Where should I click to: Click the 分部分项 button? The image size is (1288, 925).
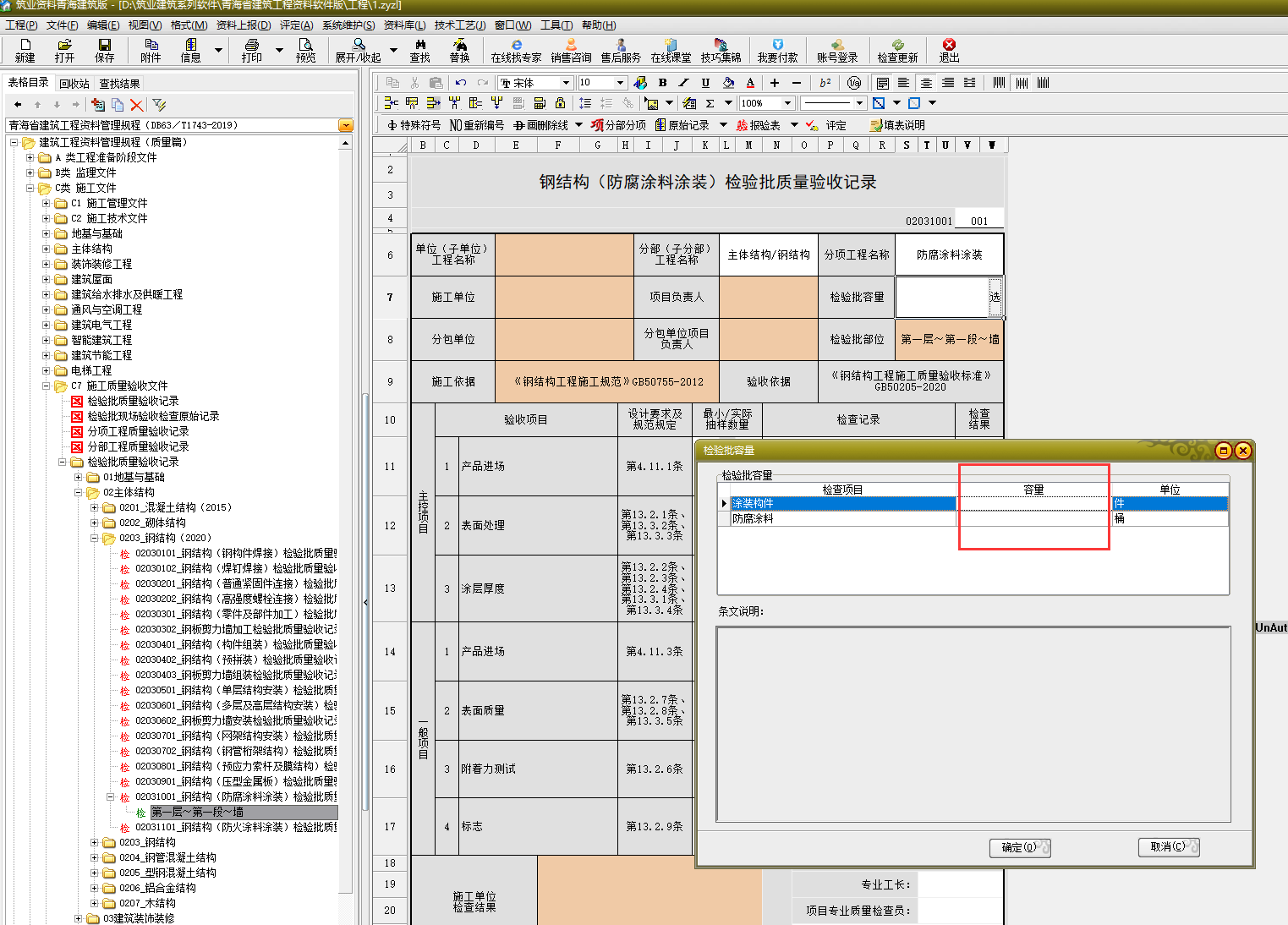tap(619, 125)
